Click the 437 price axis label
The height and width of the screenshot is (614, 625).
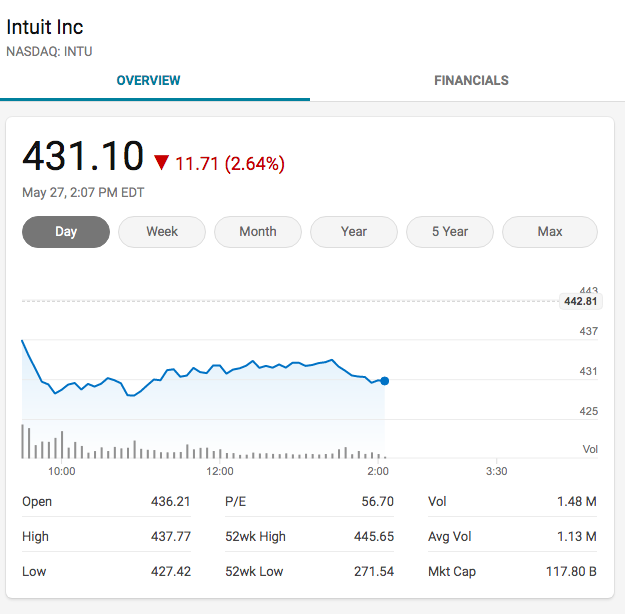pos(588,331)
